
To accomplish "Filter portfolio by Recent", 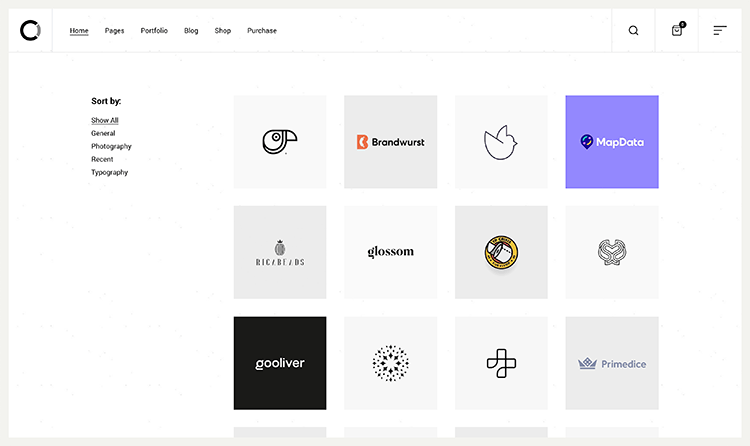I will (102, 159).
